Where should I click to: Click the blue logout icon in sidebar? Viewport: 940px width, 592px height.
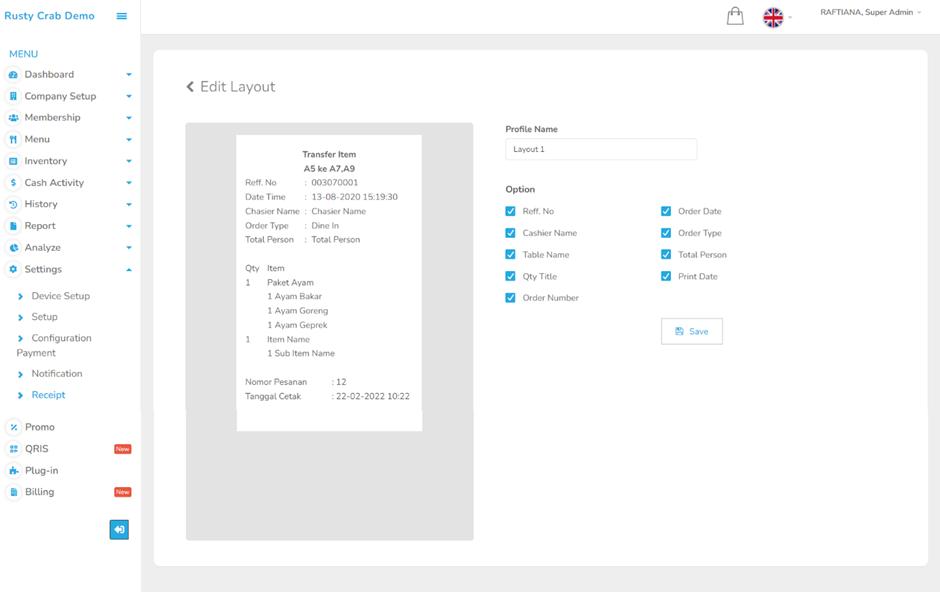pyautogui.click(x=119, y=529)
